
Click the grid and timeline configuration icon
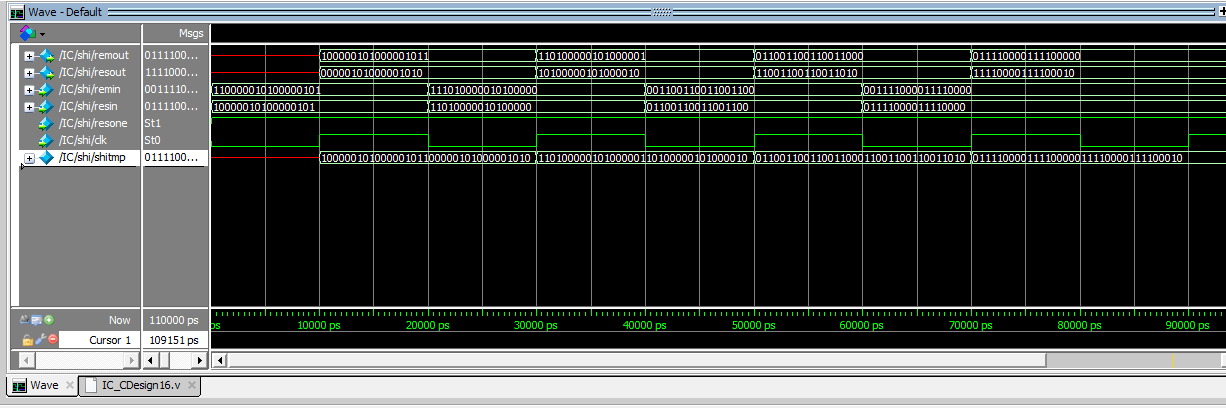point(37,321)
